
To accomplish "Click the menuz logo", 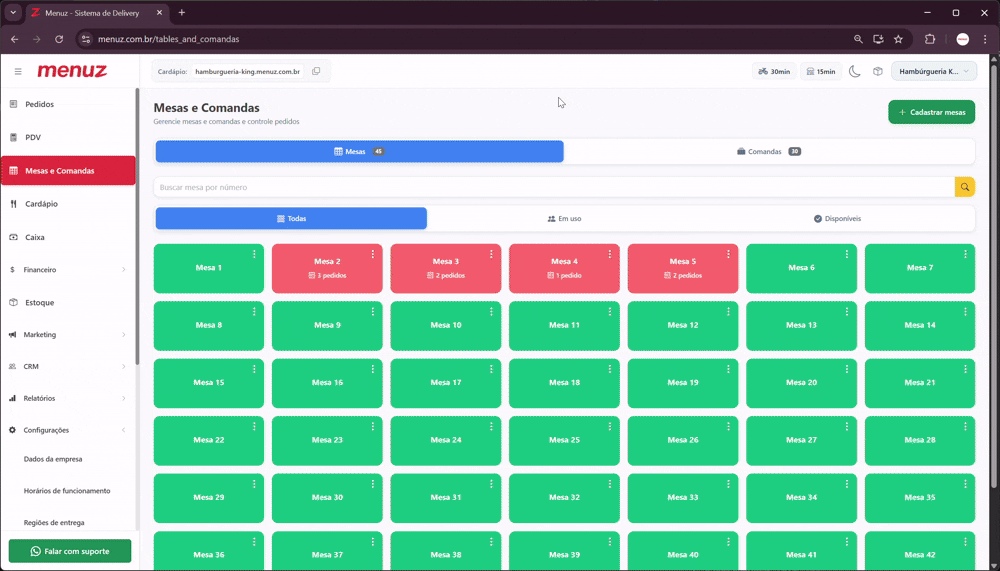I will coord(72,71).
